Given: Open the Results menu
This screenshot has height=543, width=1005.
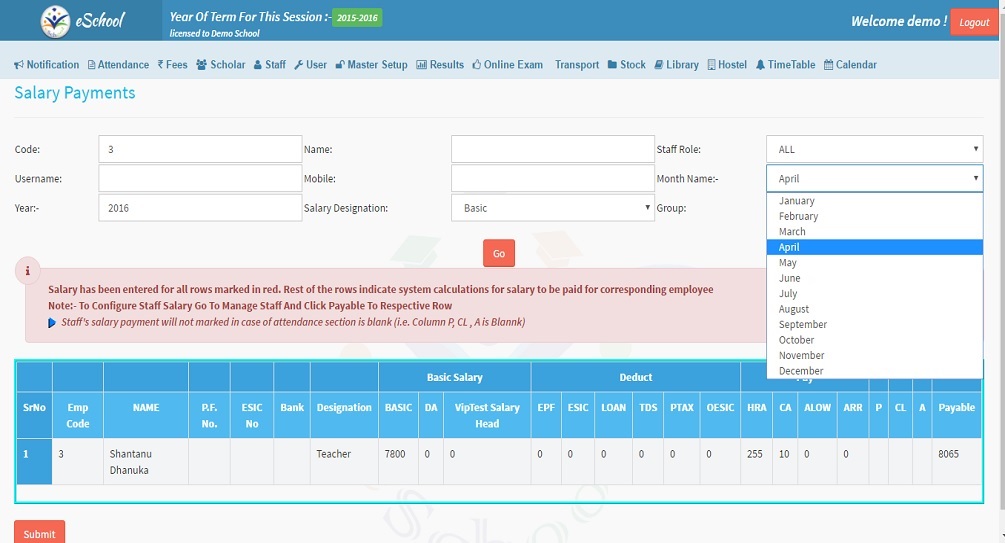Looking at the screenshot, I should point(440,65).
